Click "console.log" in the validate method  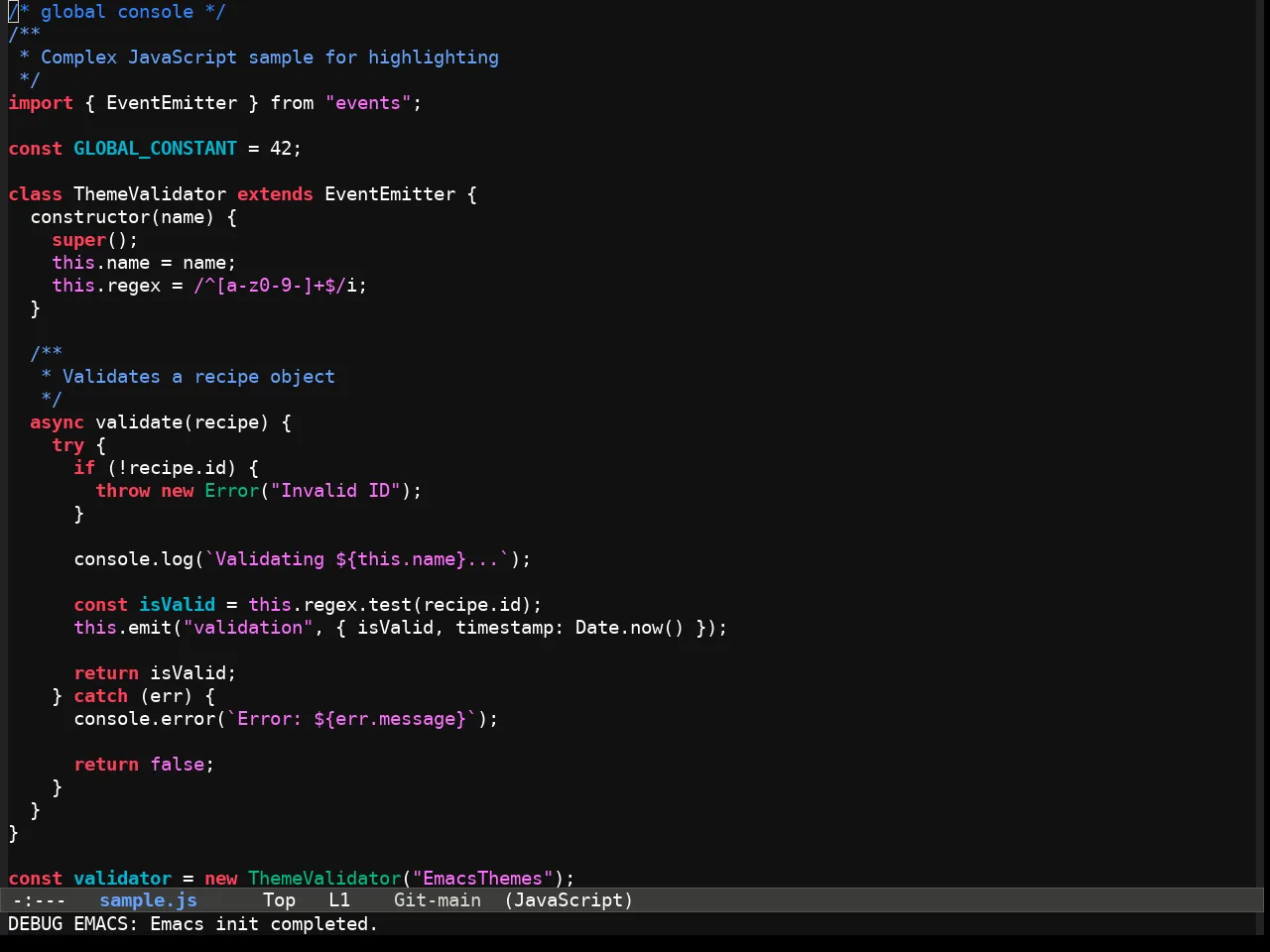[134, 559]
